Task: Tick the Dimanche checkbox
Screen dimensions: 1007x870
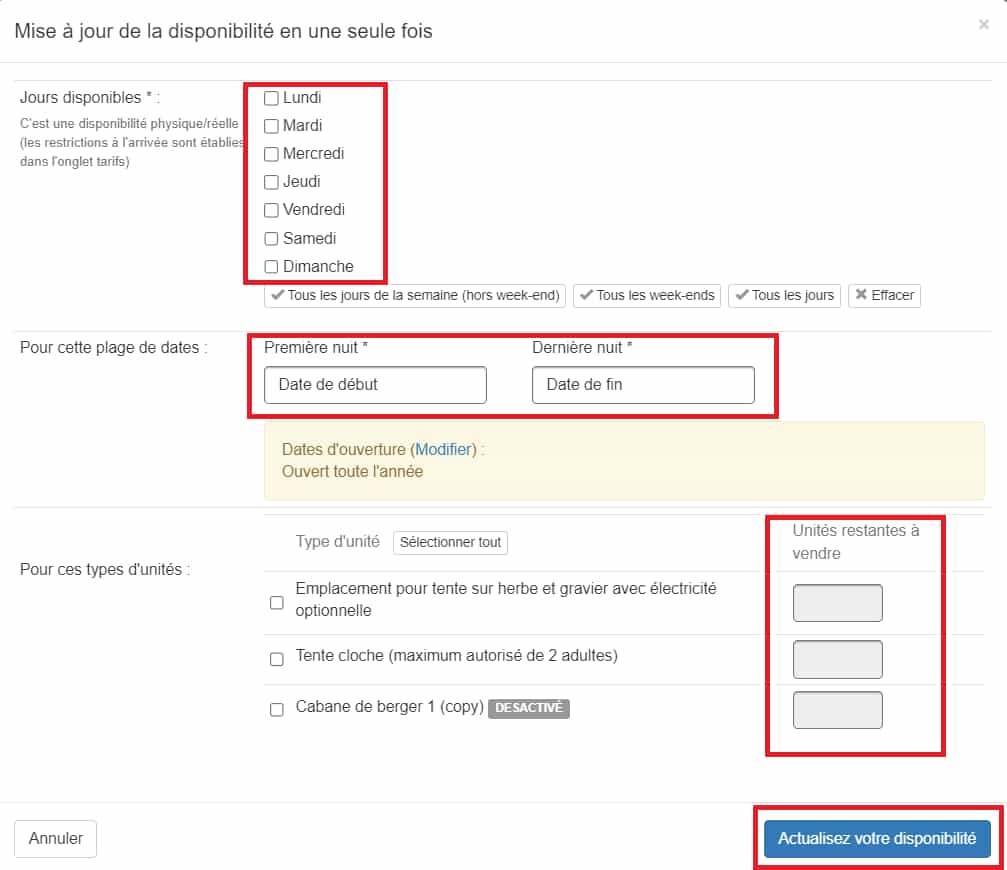Action: pyautogui.click(x=271, y=266)
